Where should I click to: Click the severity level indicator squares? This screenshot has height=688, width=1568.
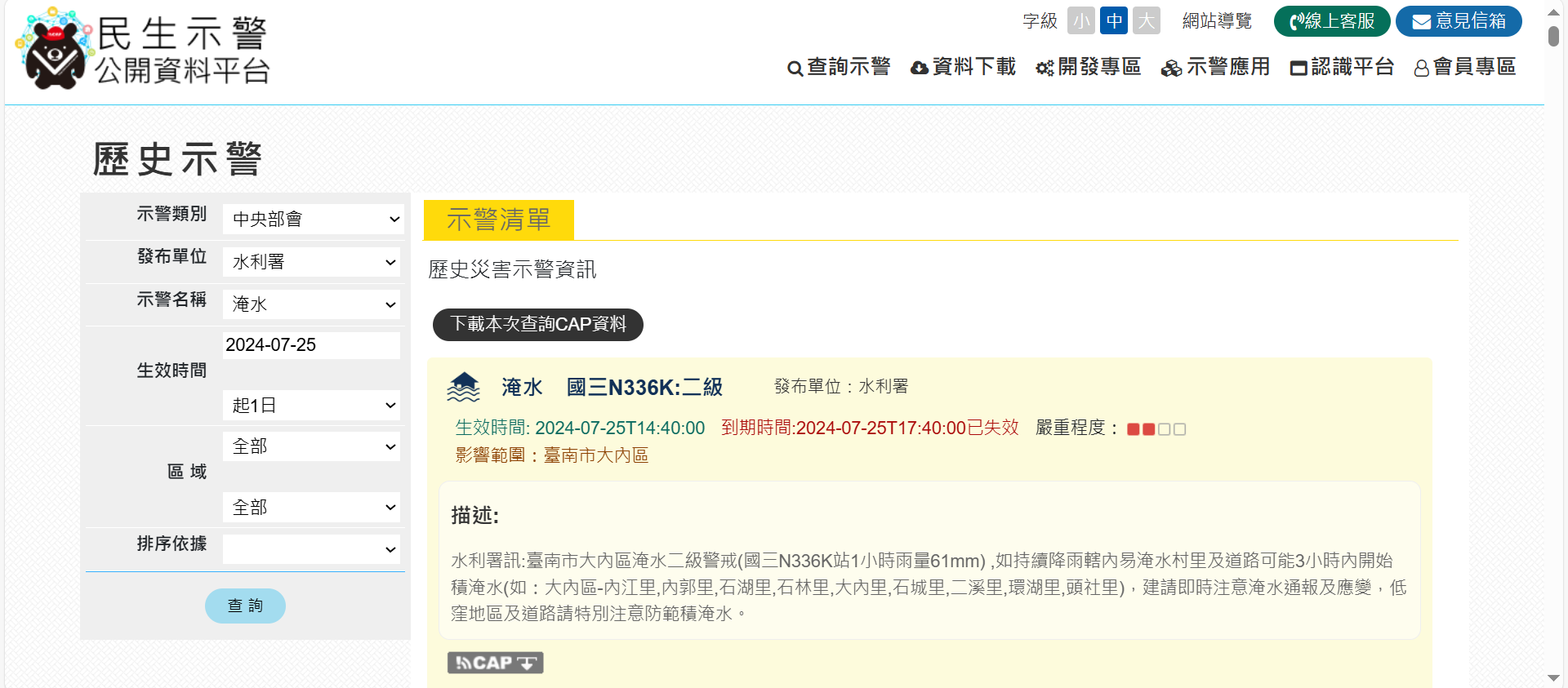(x=1156, y=429)
